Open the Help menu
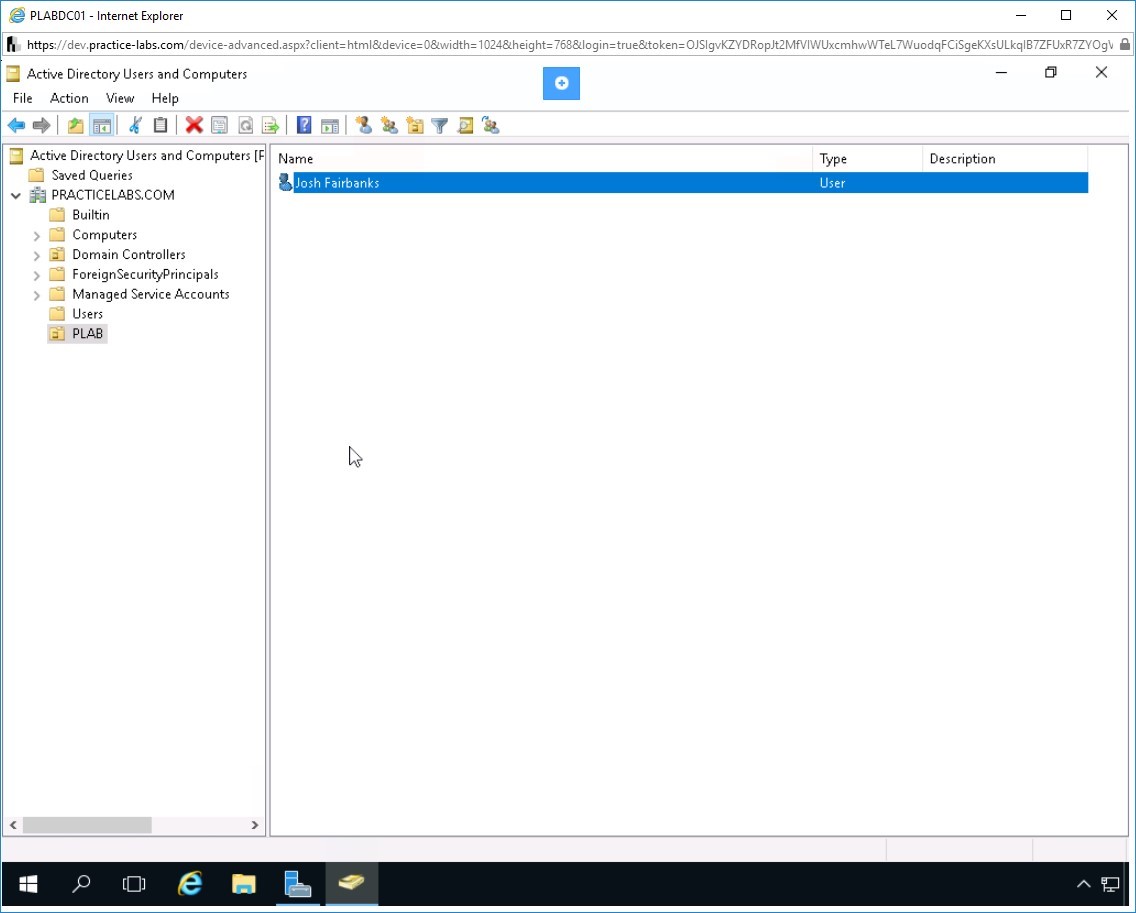 [164, 98]
